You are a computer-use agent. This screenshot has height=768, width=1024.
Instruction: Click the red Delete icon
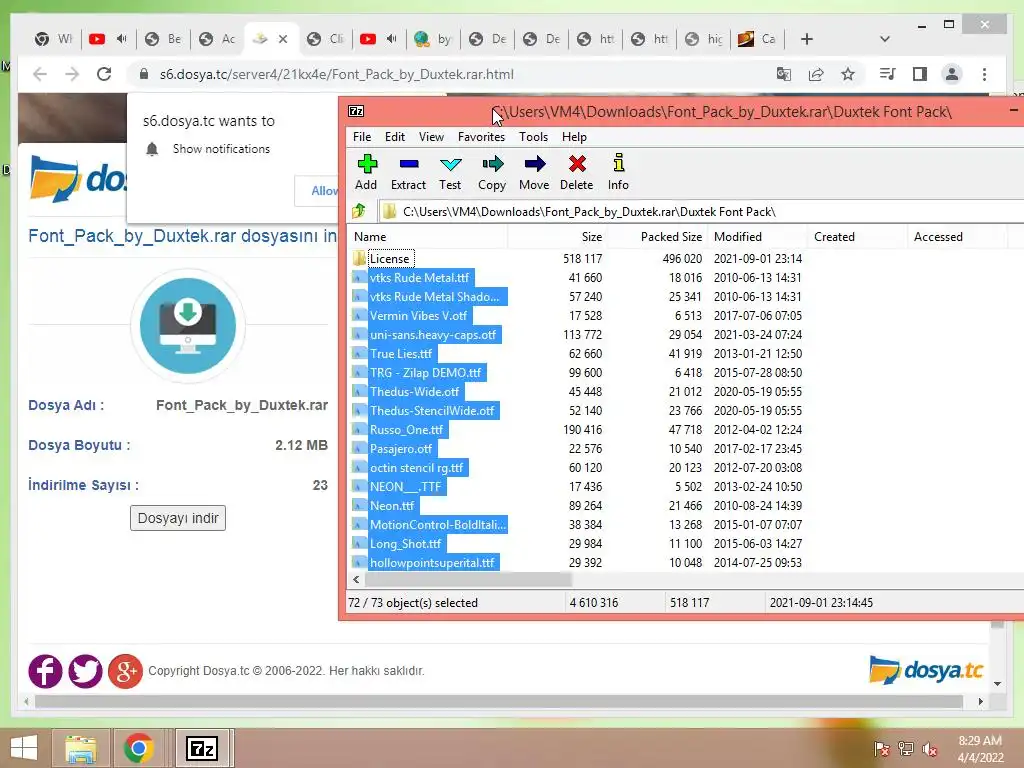(x=577, y=172)
